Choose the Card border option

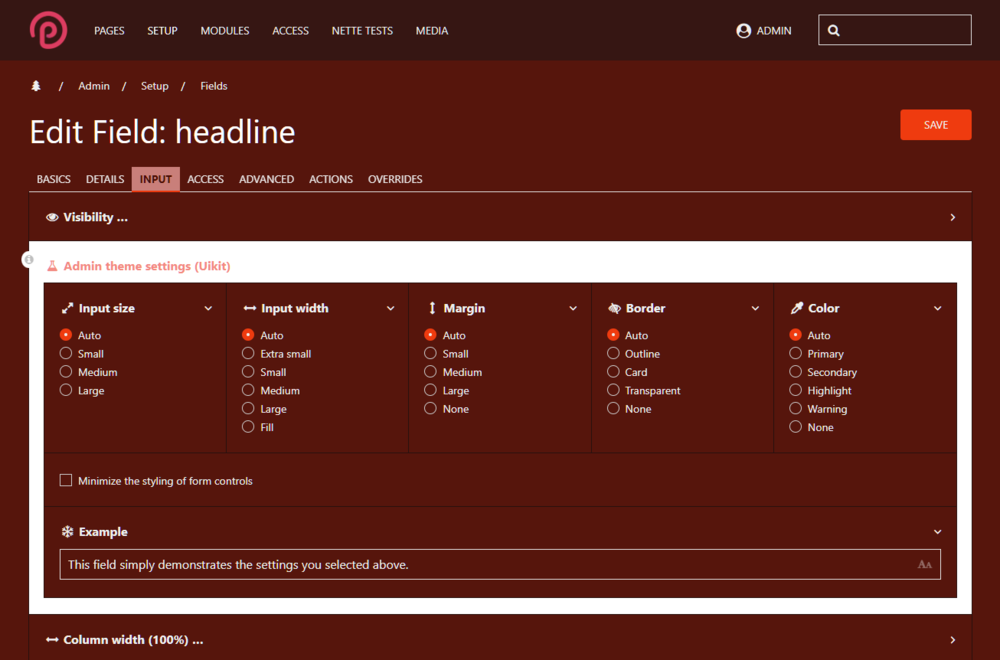pos(613,372)
